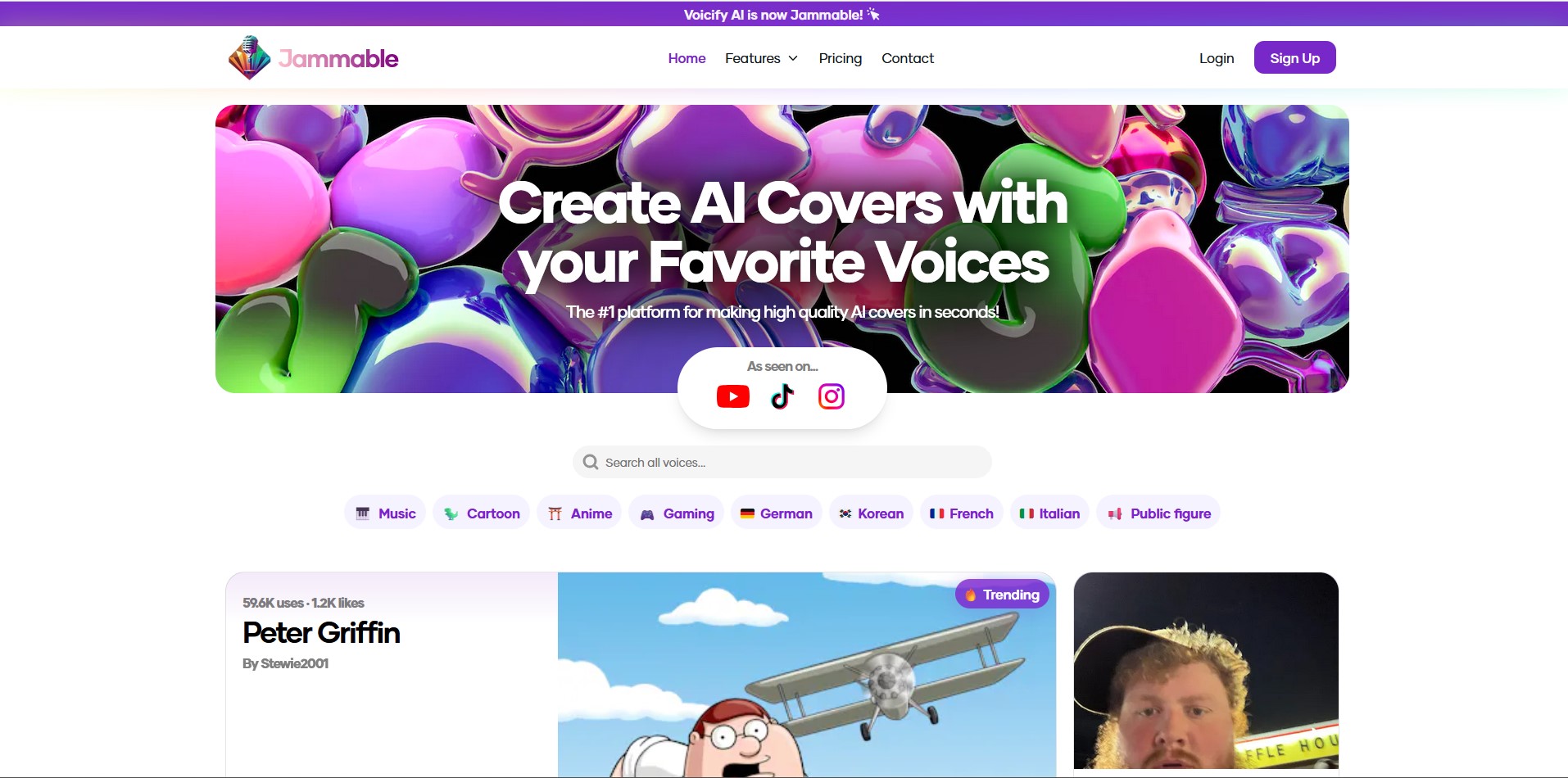The height and width of the screenshot is (778, 1568).
Task: Click the fire icon on the Trending badge
Action: (970, 595)
